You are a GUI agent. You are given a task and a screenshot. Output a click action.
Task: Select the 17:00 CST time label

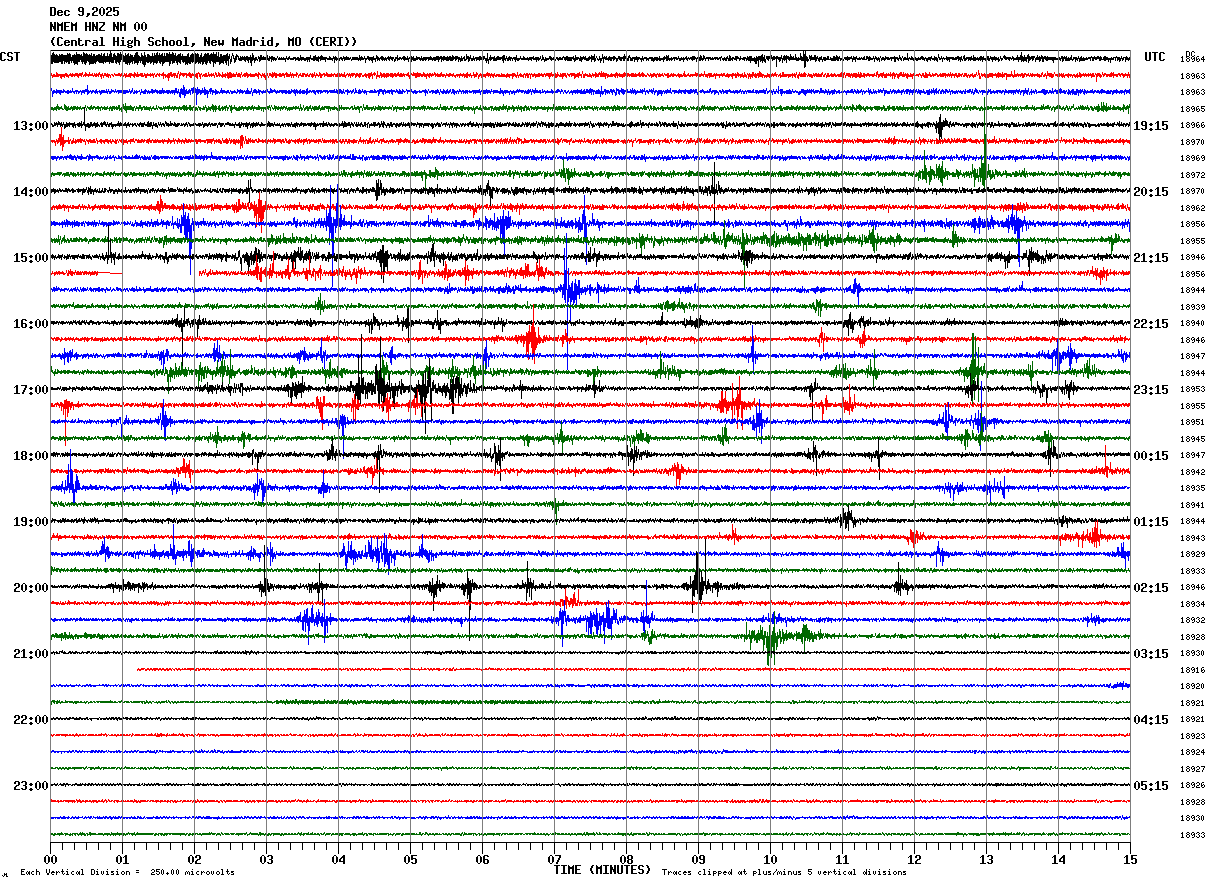[x=30, y=390]
